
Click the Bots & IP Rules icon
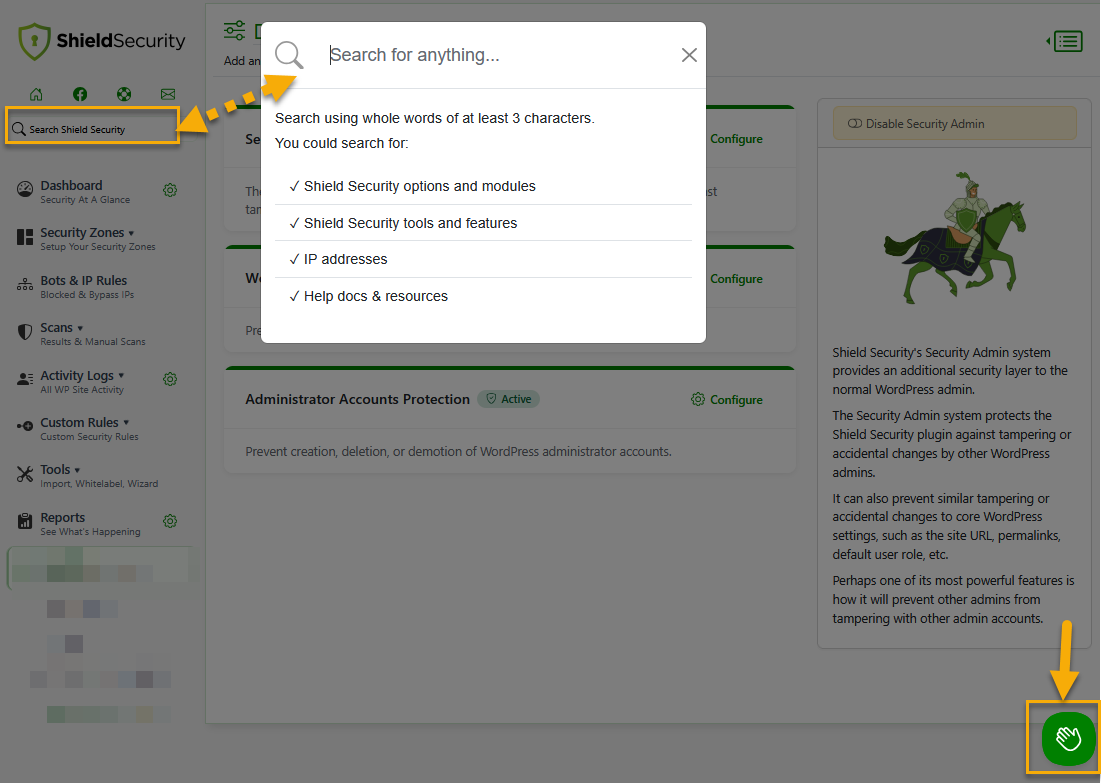click(25, 284)
